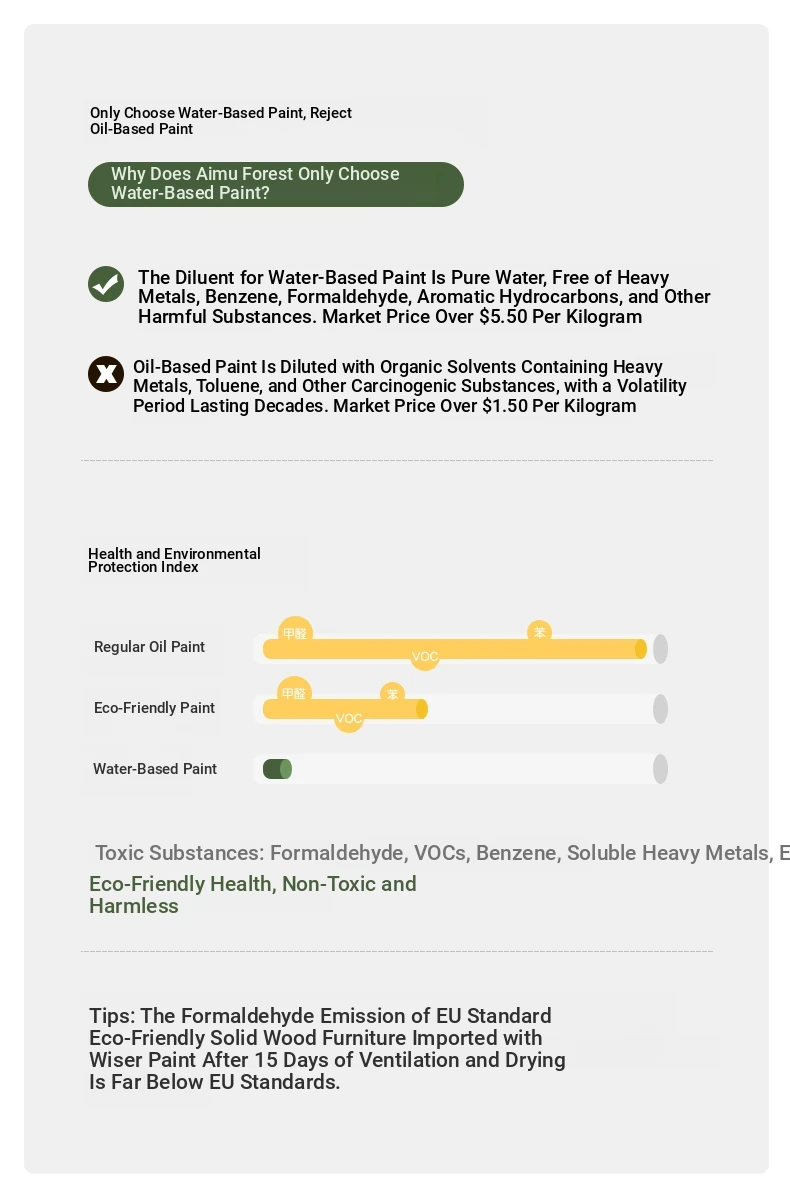Screen dimensions: 790x1202
Task: Click the VOC bubble on Eco-Friendly Paint bar
Action: (349, 718)
